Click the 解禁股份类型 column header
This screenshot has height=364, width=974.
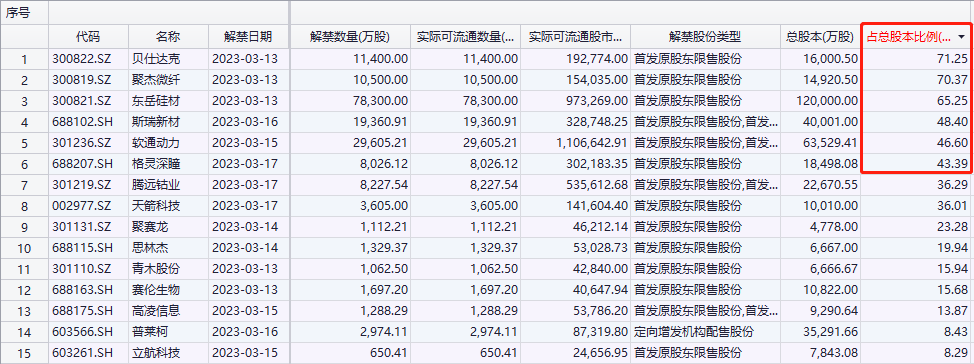[705, 37]
